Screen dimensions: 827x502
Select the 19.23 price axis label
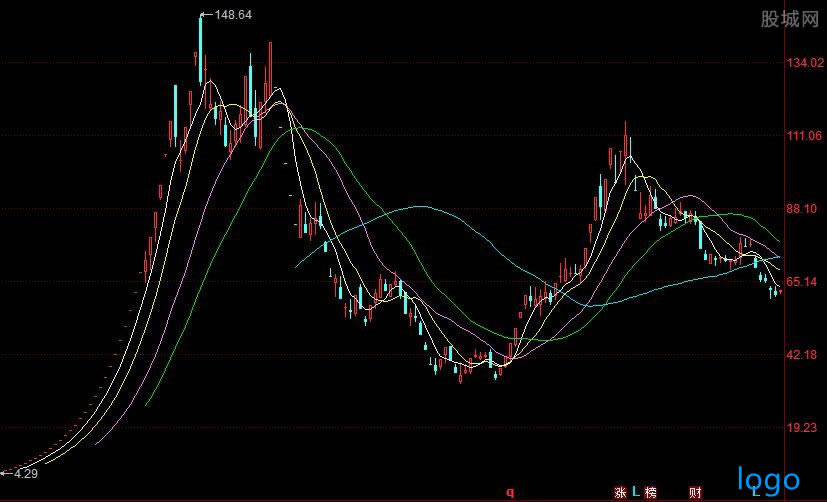click(802, 429)
